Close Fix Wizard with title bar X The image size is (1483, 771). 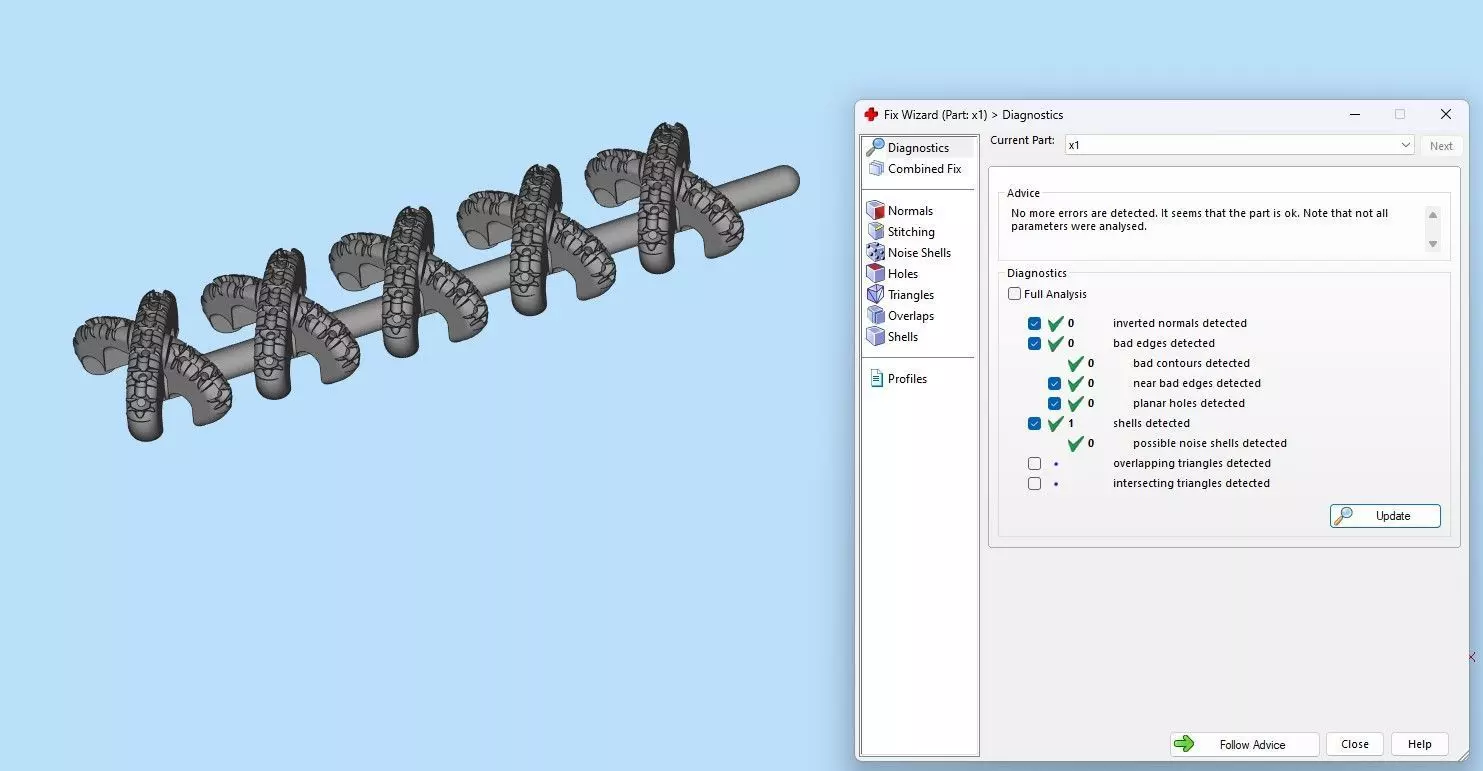(x=1445, y=115)
